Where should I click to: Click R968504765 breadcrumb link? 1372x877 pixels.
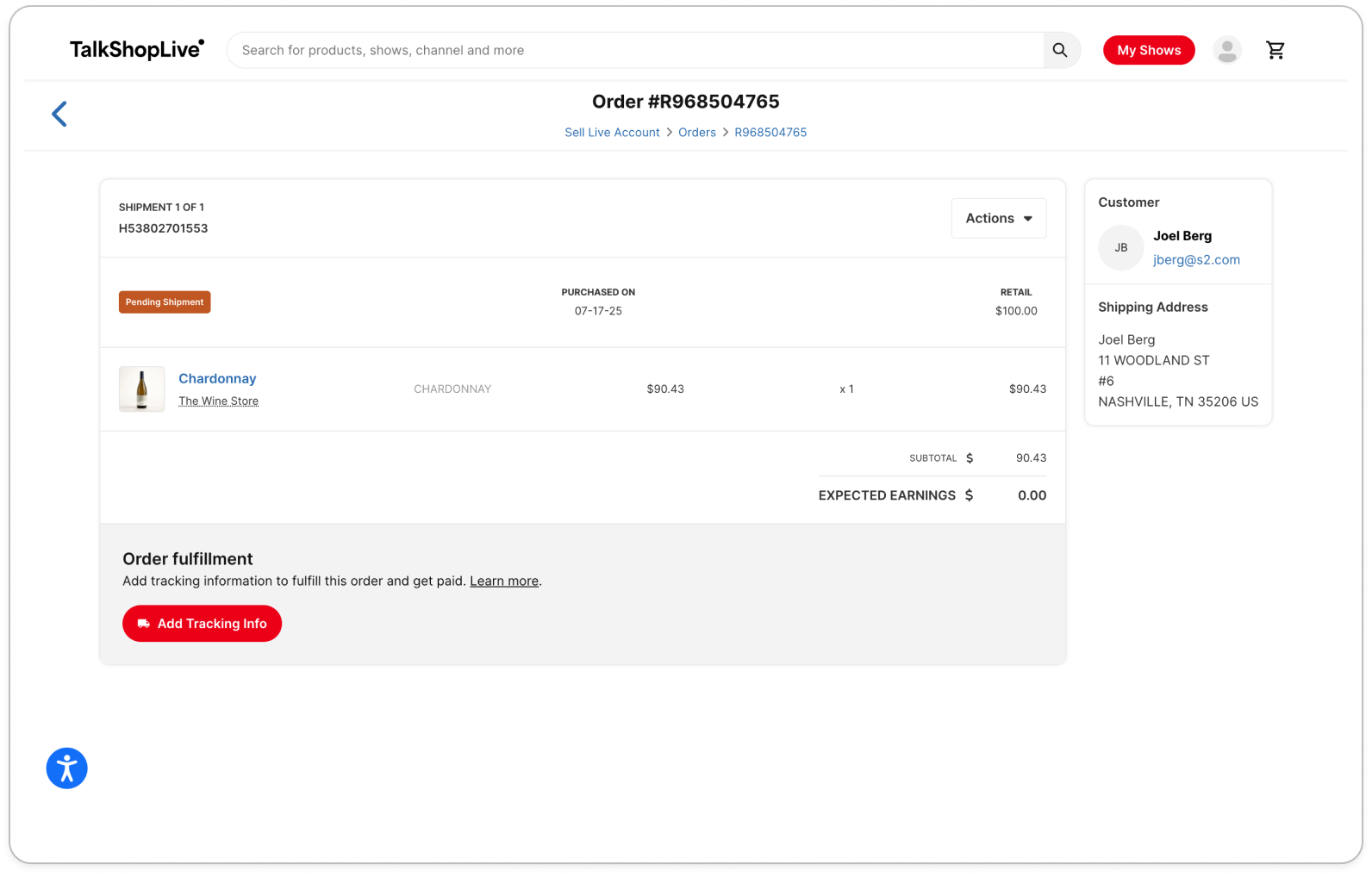(x=770, y=133)
